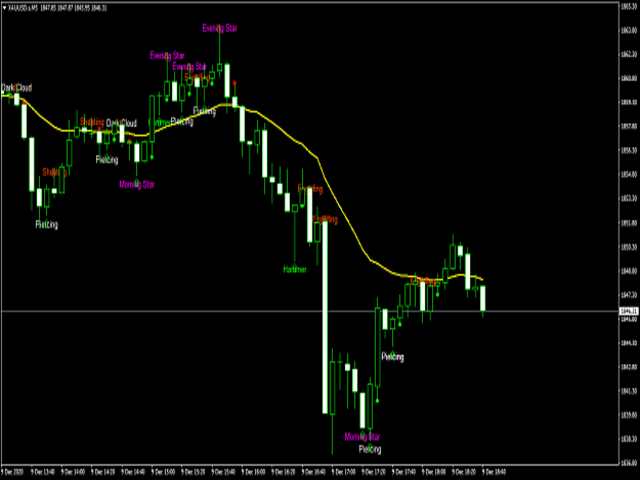The image size is (640, 480).
Task: Click the 1853.30 price axis label
Action: point(629,198)
